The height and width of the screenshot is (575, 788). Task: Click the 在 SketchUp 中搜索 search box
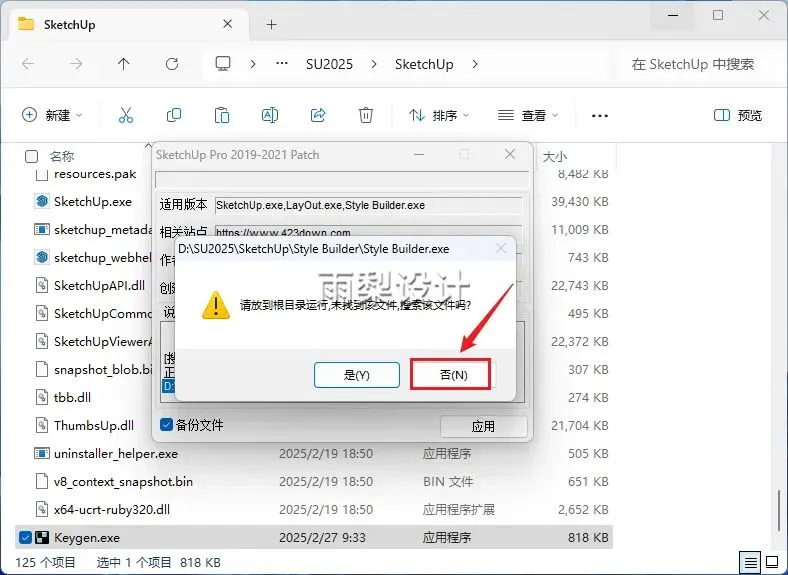(693, 64)
